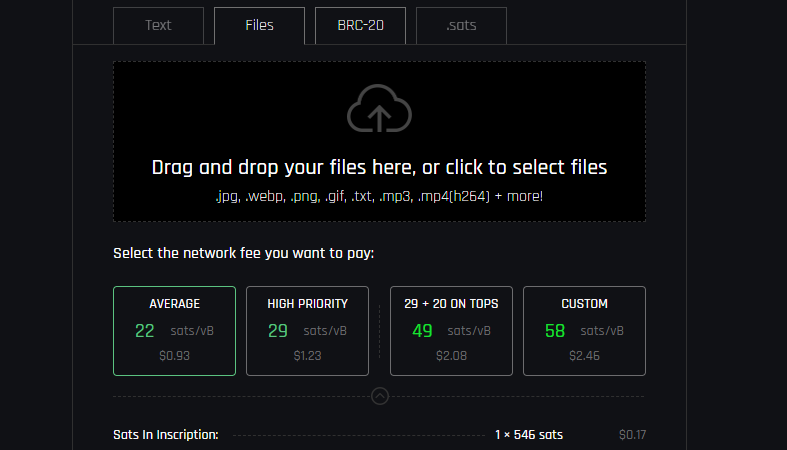The height and width of the screenshot is (450, 787).
Task: Click the cloud upload icon
Action: click(x=379, y=108)
